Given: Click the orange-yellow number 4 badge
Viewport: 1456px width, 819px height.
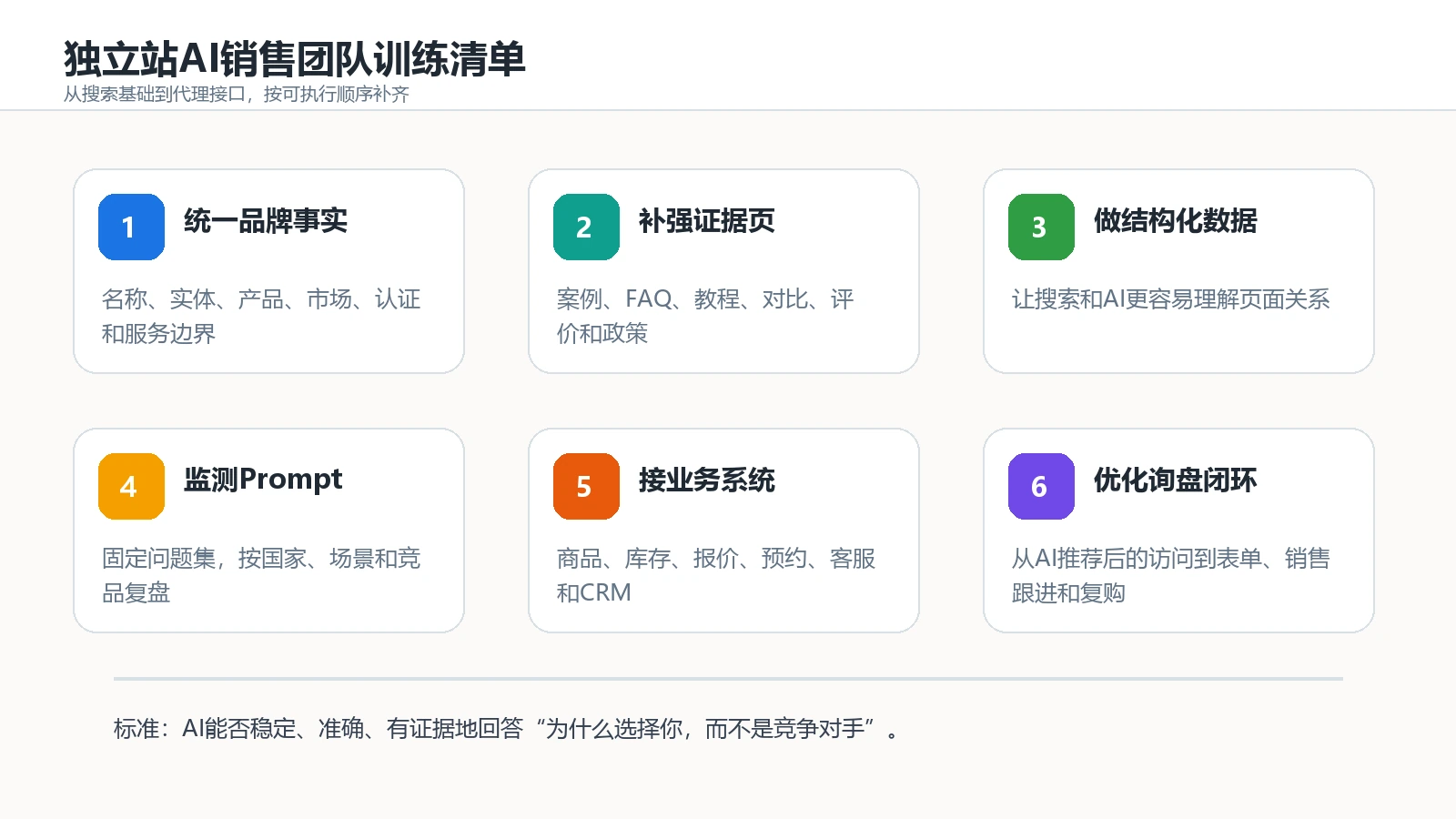Looking at the screenshot, I should tap(131, 486).
